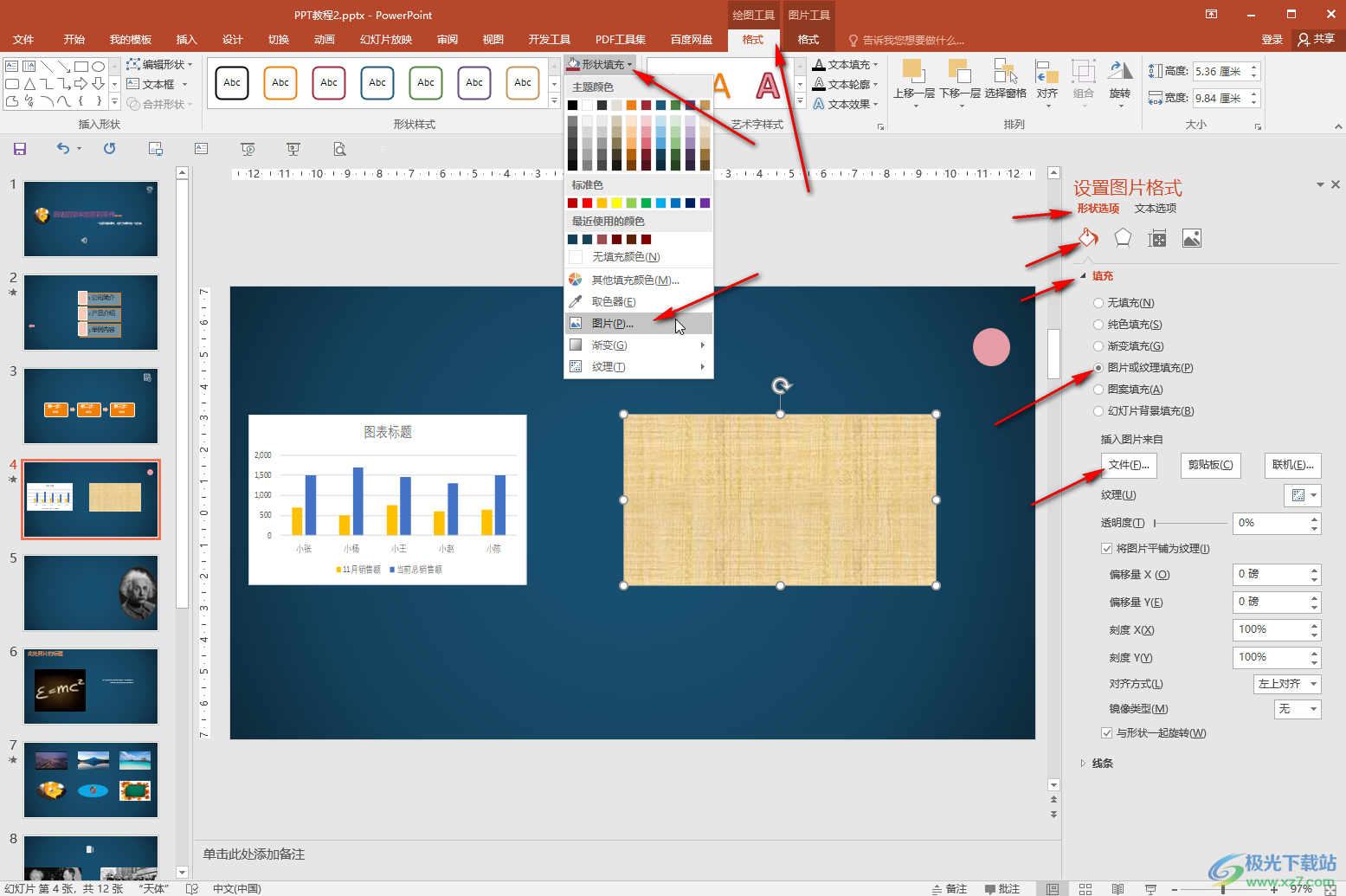The image size is (1346, 896).
Task: Select Slide Background Fill radio button
Action: 1098,411
